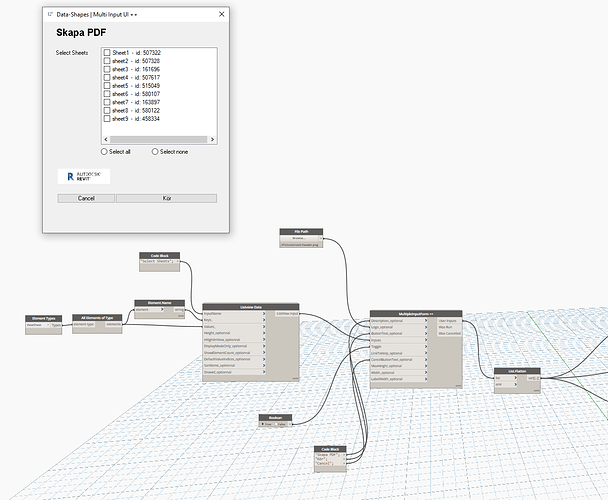Screen dimensions: 608x500
Task: Select the File Path node header
Action: point(301,232)
